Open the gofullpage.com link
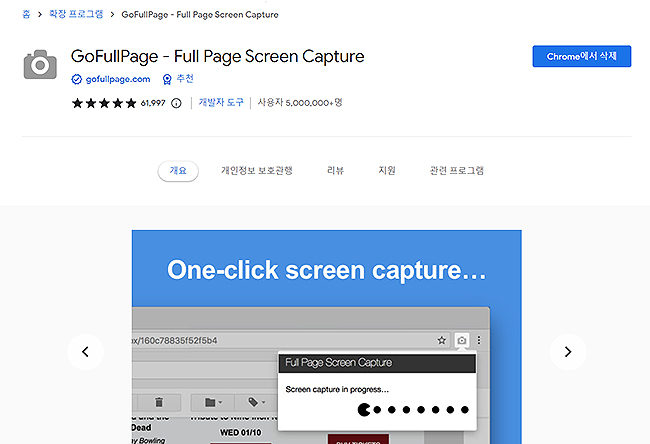Viewport: 650px width, 444px height. [x=118, y=79]
